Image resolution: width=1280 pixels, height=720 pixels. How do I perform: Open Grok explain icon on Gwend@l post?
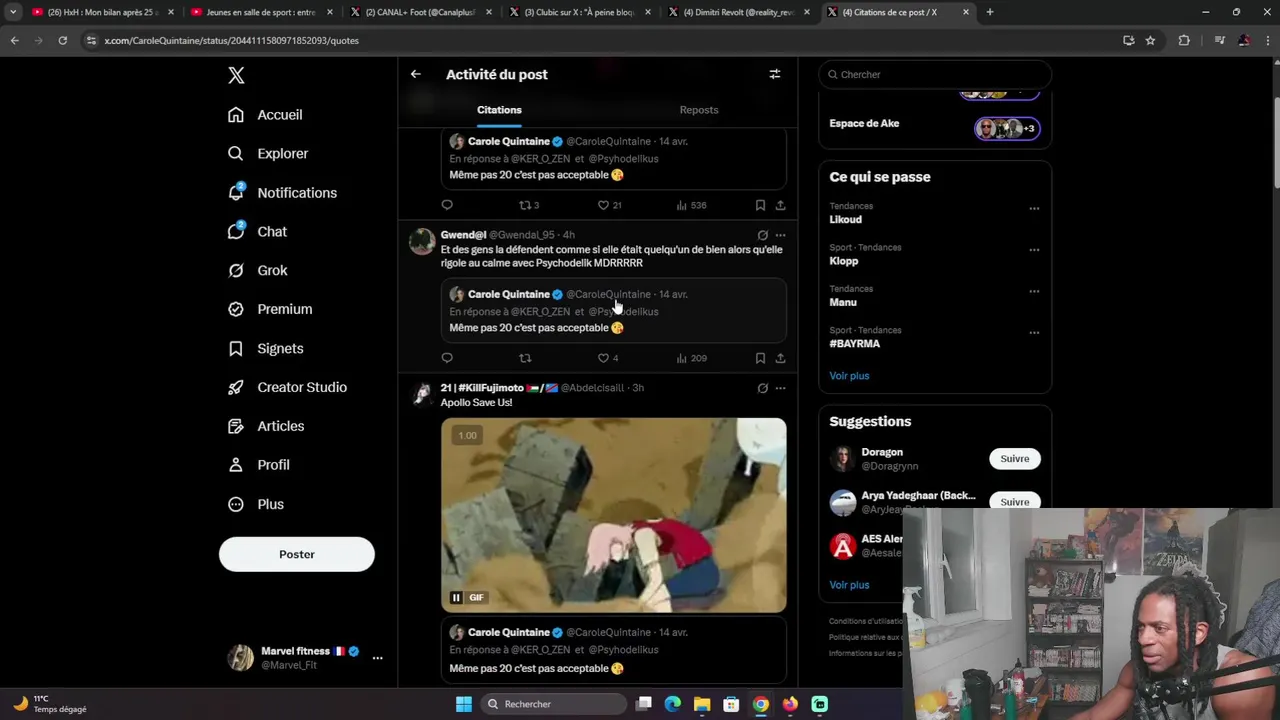pyautogui.click(x=762, y=235)
